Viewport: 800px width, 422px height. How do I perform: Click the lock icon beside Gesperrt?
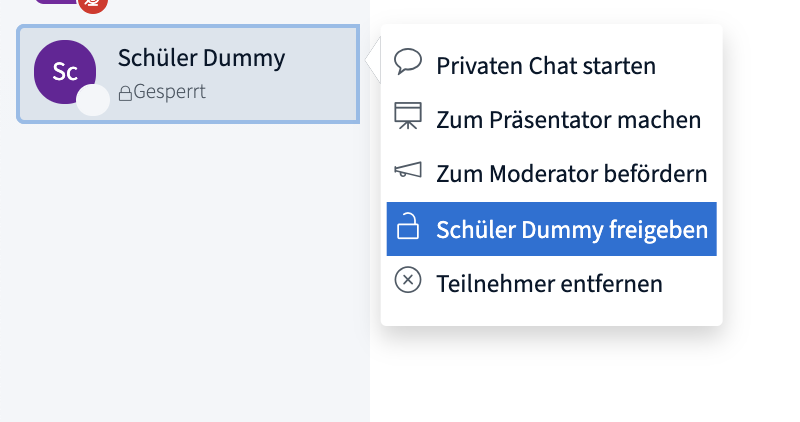(x=125, y=93)
